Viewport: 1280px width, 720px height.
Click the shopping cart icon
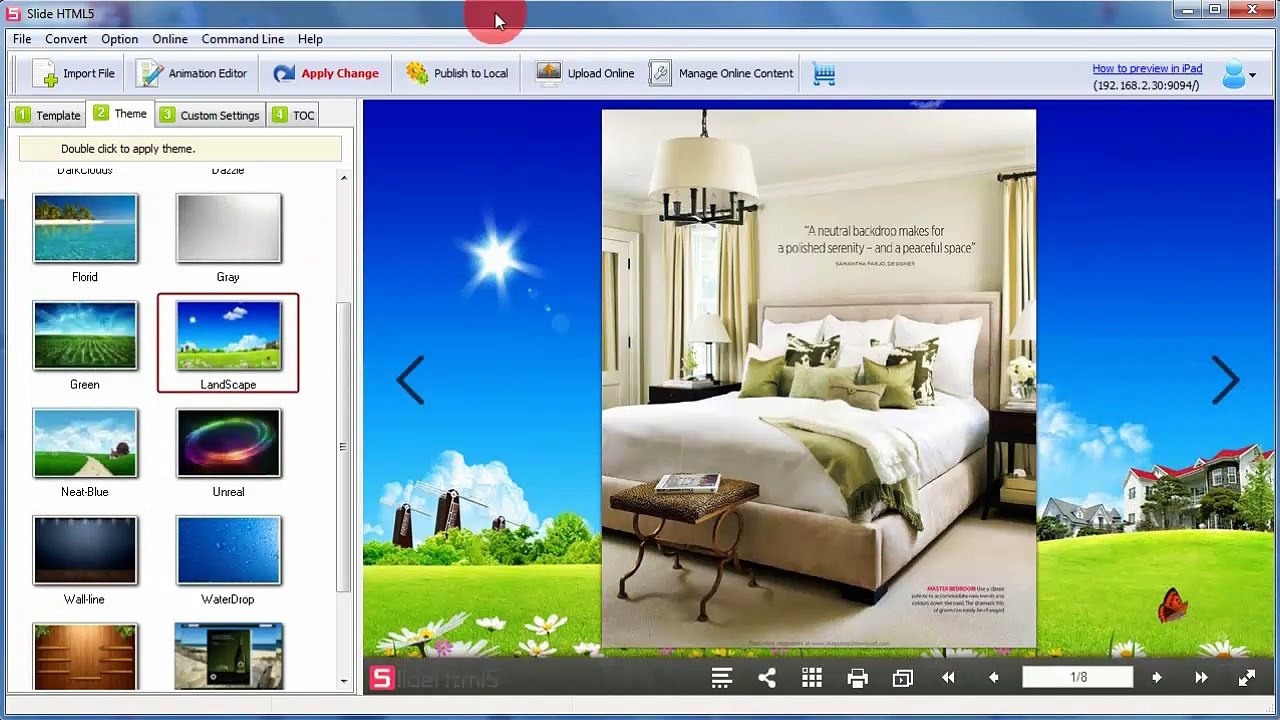(x=824, y=74)
